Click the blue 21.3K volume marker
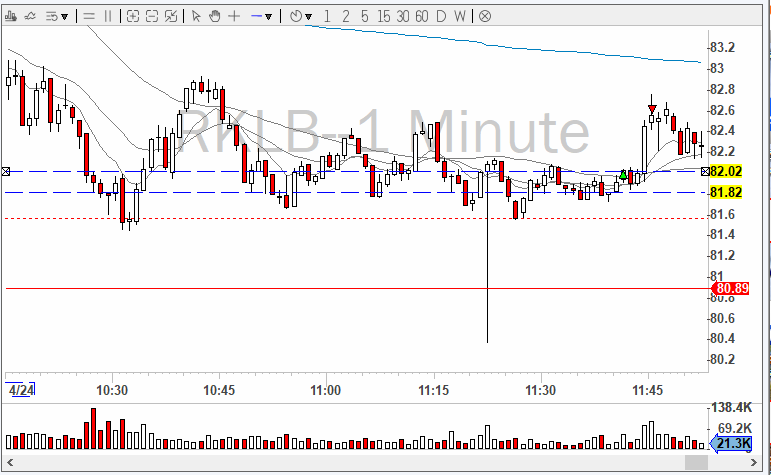Viewport: 771px width, 475px height. (732, 444)
